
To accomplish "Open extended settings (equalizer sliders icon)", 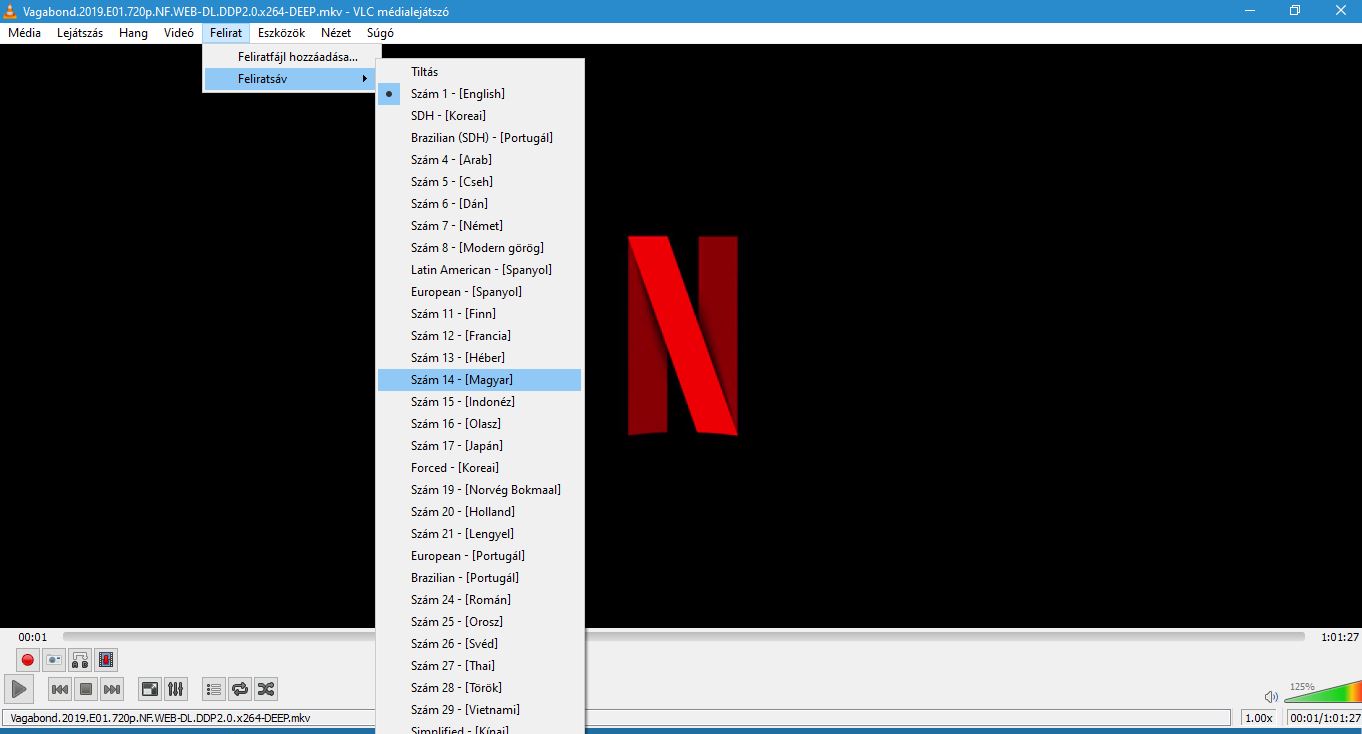I will coord(176,689).
